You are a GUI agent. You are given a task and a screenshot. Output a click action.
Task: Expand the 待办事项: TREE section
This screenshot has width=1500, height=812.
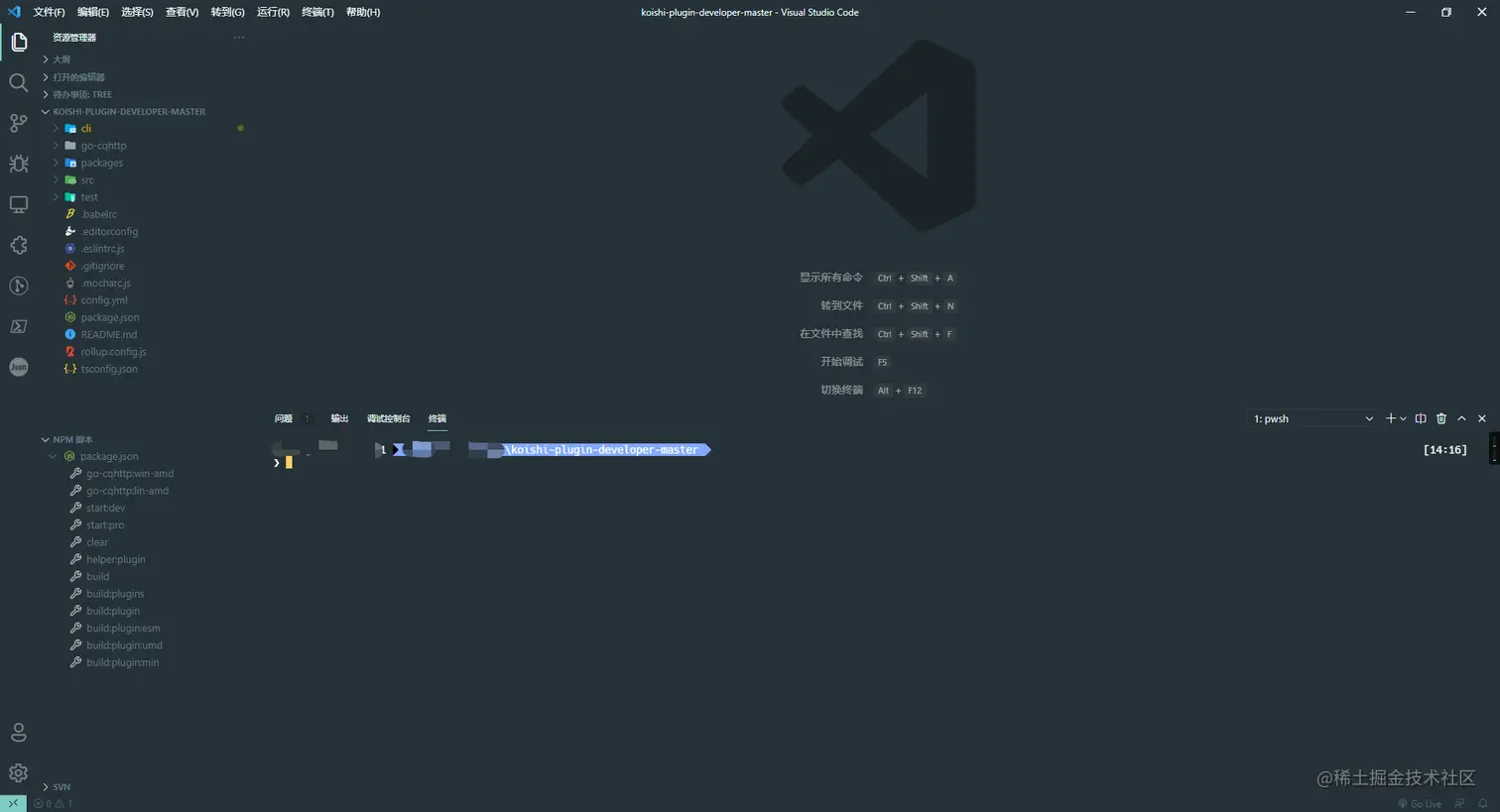pyautogui.click(x=81, y=94)
